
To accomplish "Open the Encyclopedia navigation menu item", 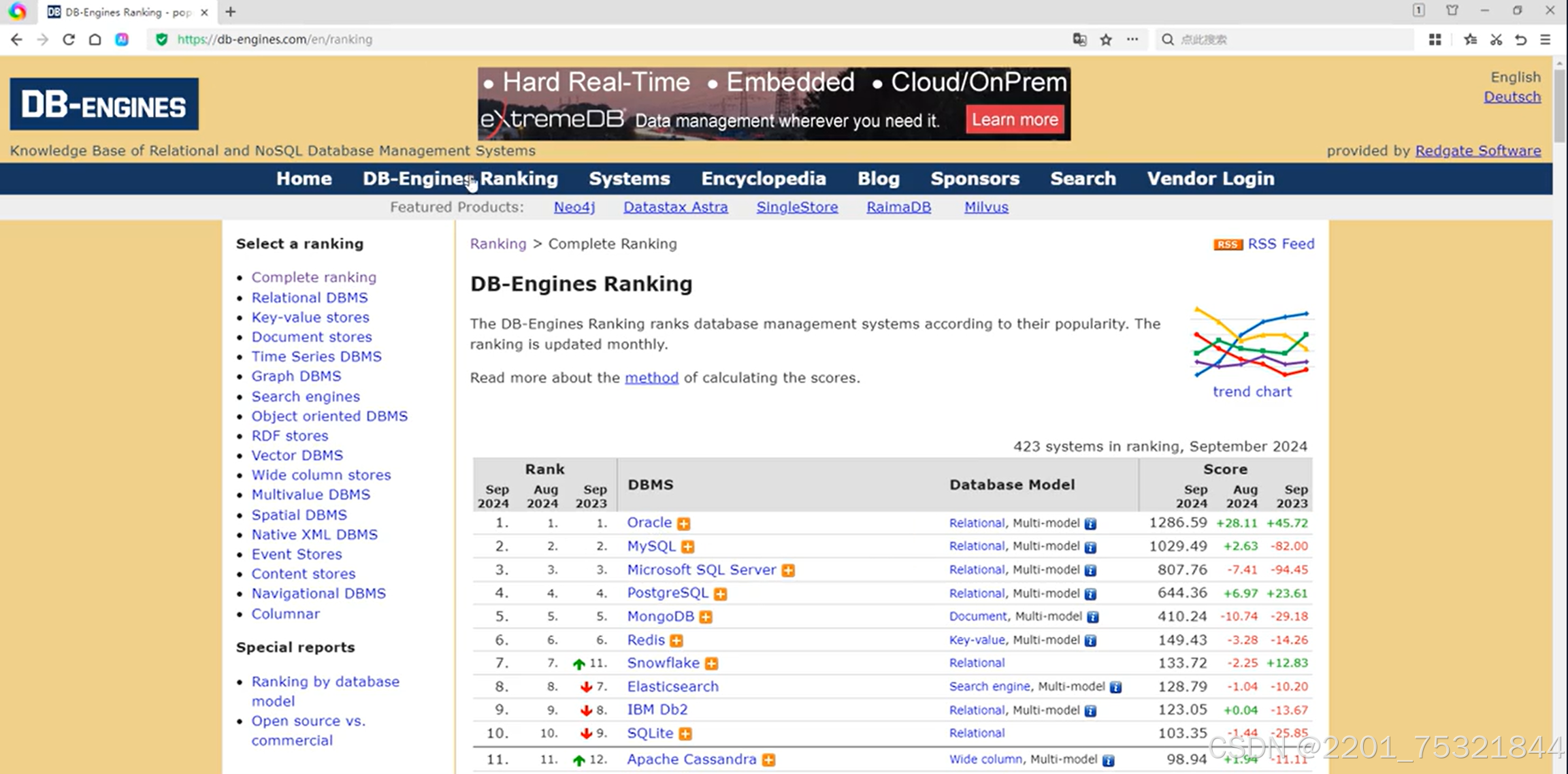I will click(764, 178).
